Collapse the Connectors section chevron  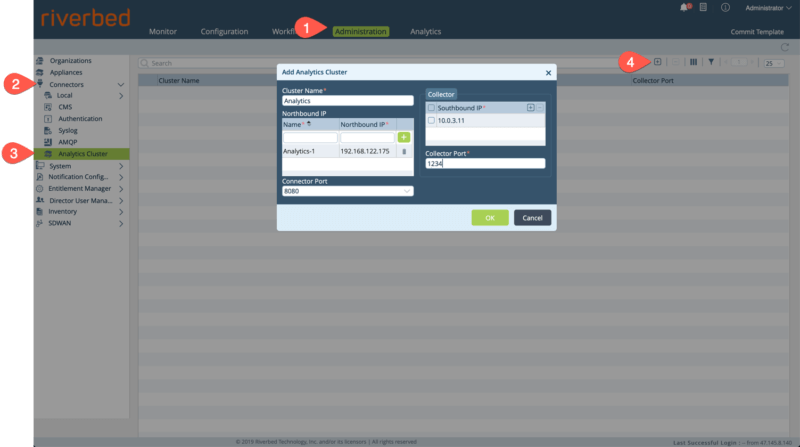pyautogui.click(x=121, y=85)
